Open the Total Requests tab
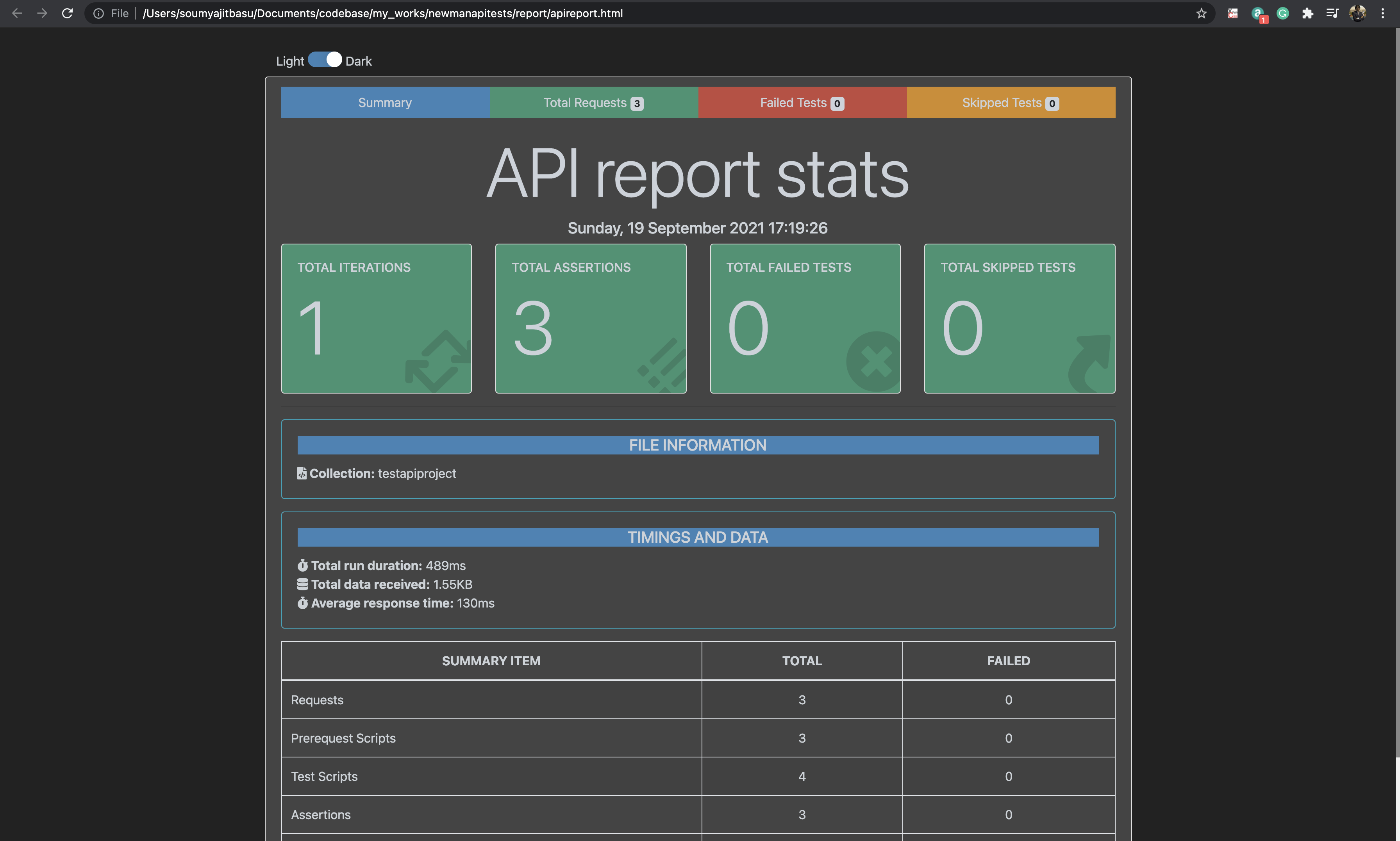The width and height of the screenshot is (1400, 841). pos(593,102)
